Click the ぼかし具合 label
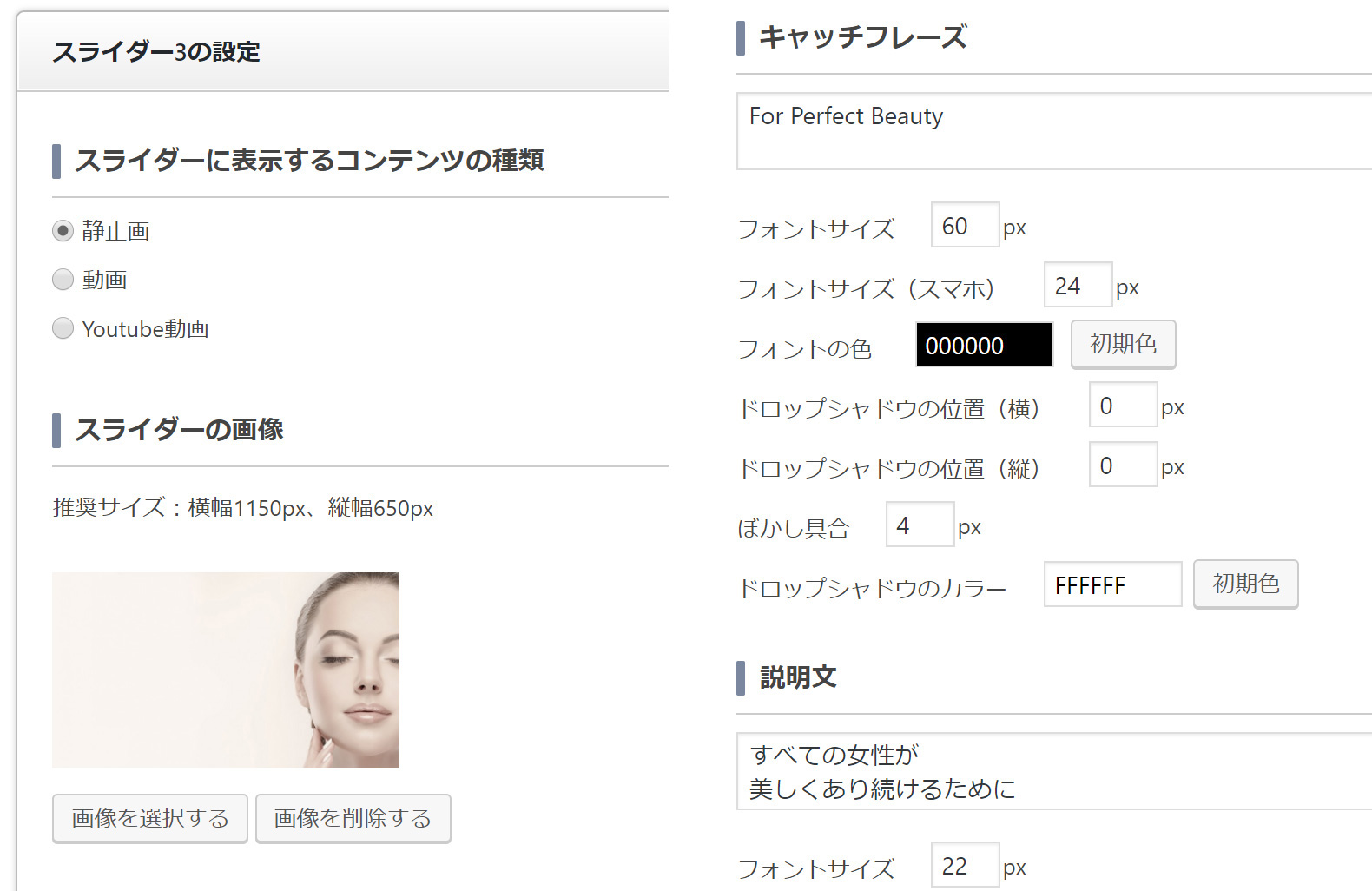Viewport: 1372px width, 891px height. pyautogui.click(x=793, y=529)
